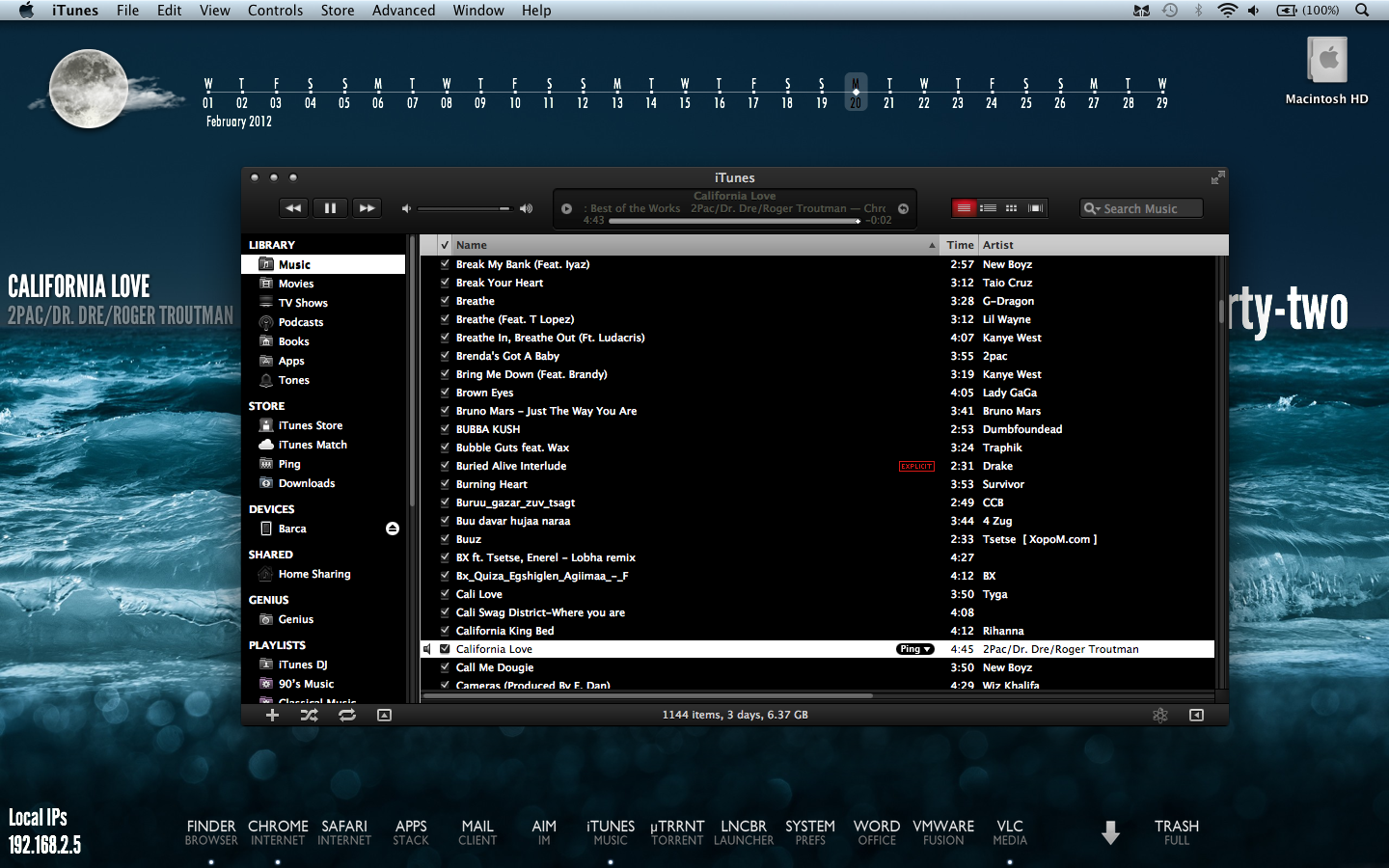Toggle the checkmark column header
Image resolution: width=1389 pixels, height=868 pixels.
click(445, 245)
